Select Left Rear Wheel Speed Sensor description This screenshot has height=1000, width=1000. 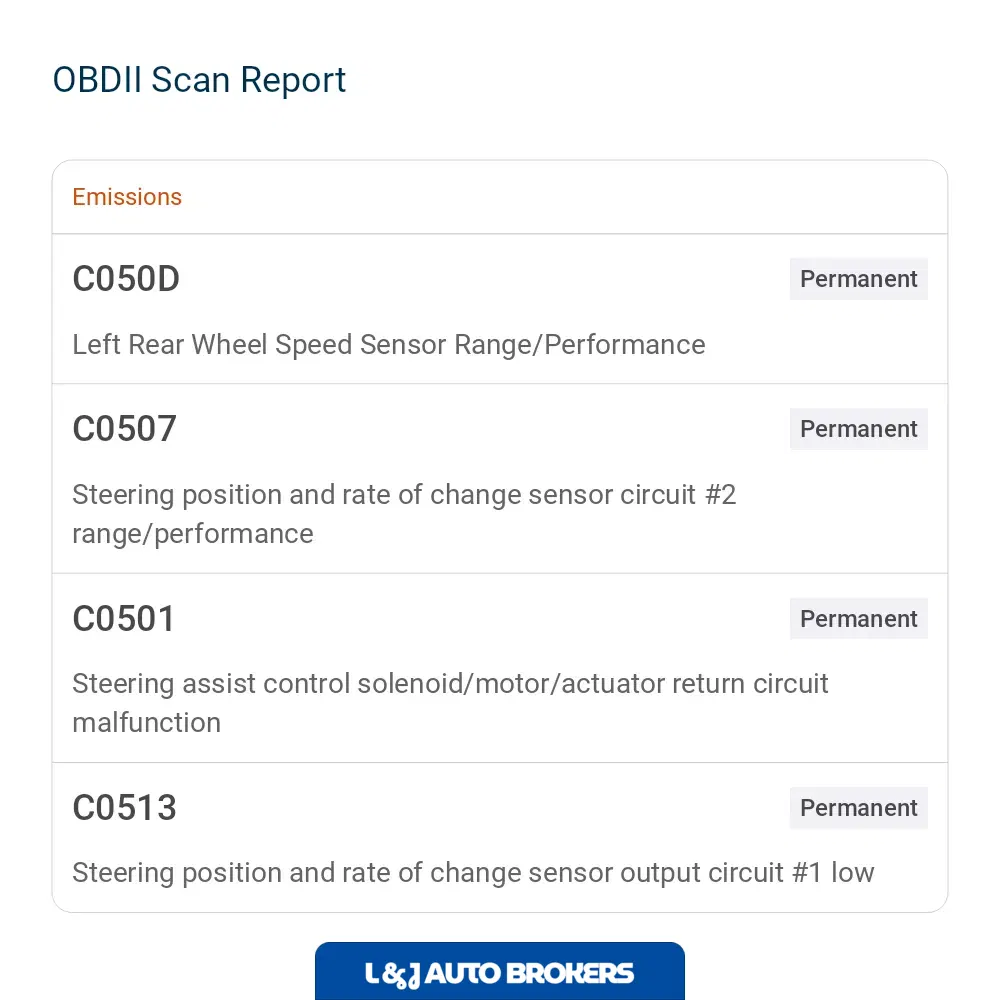click(388, 345)
